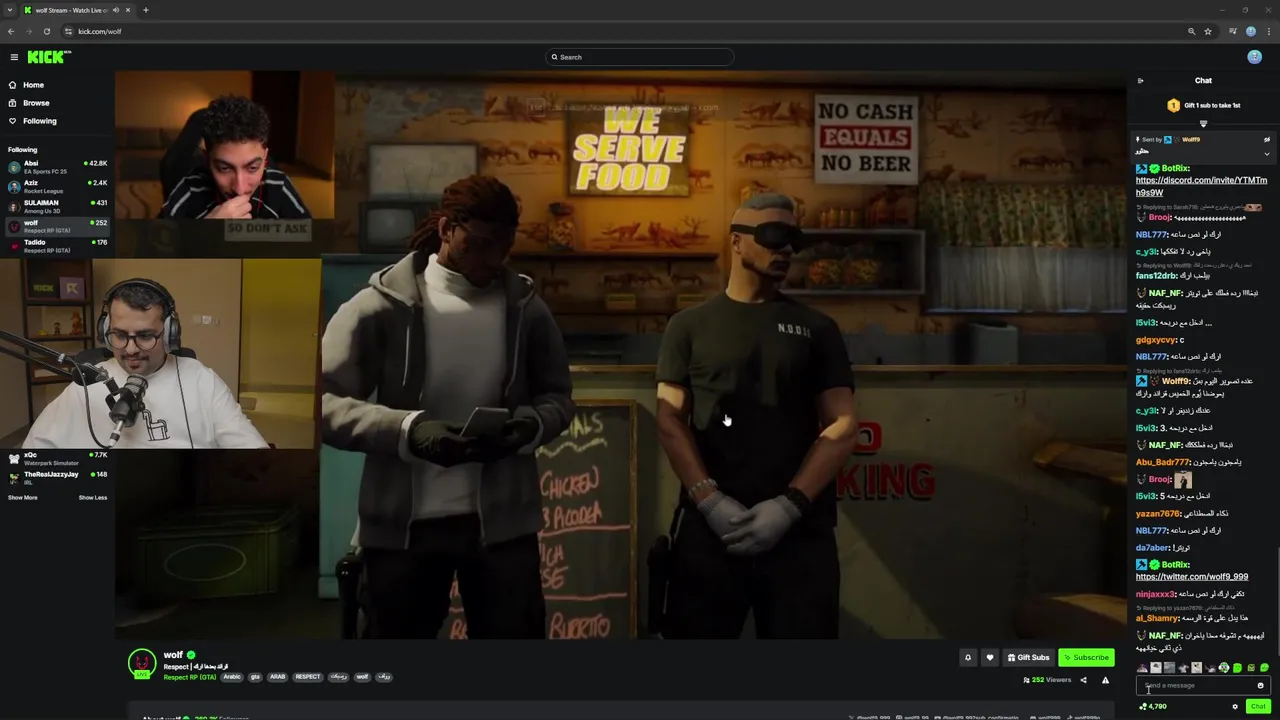Hide the pinned message with slashed-pin icon
This screenshot has height=720, width=1280.
[x=1267, y=140]
